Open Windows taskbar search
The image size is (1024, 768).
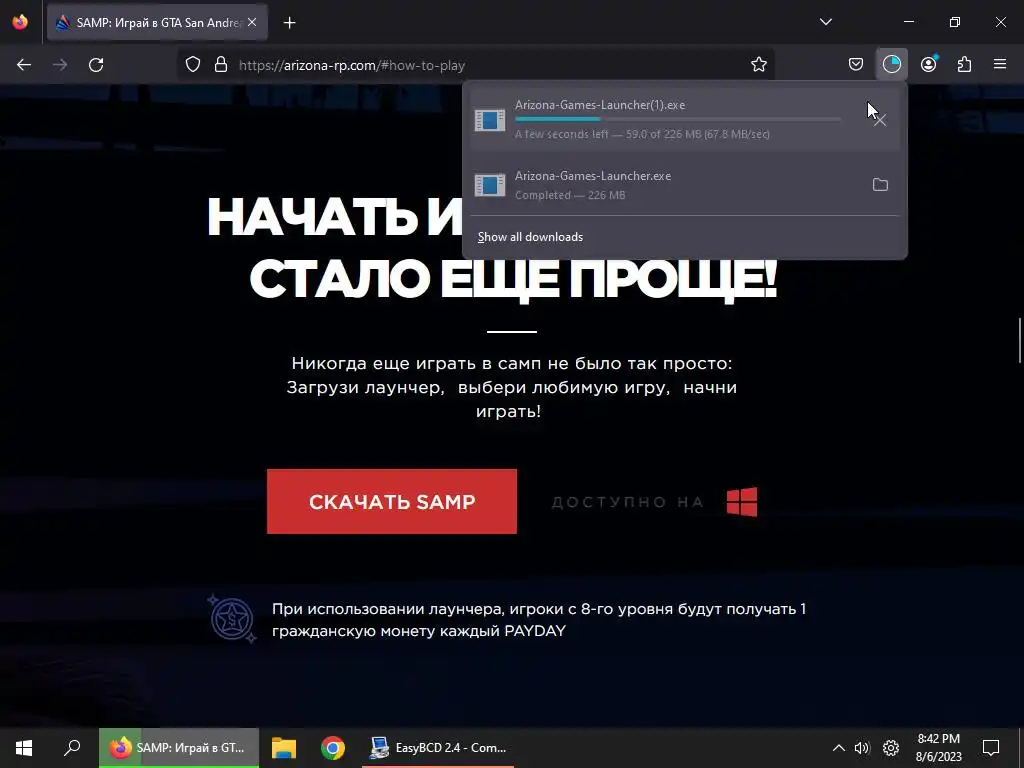point(72,748)
